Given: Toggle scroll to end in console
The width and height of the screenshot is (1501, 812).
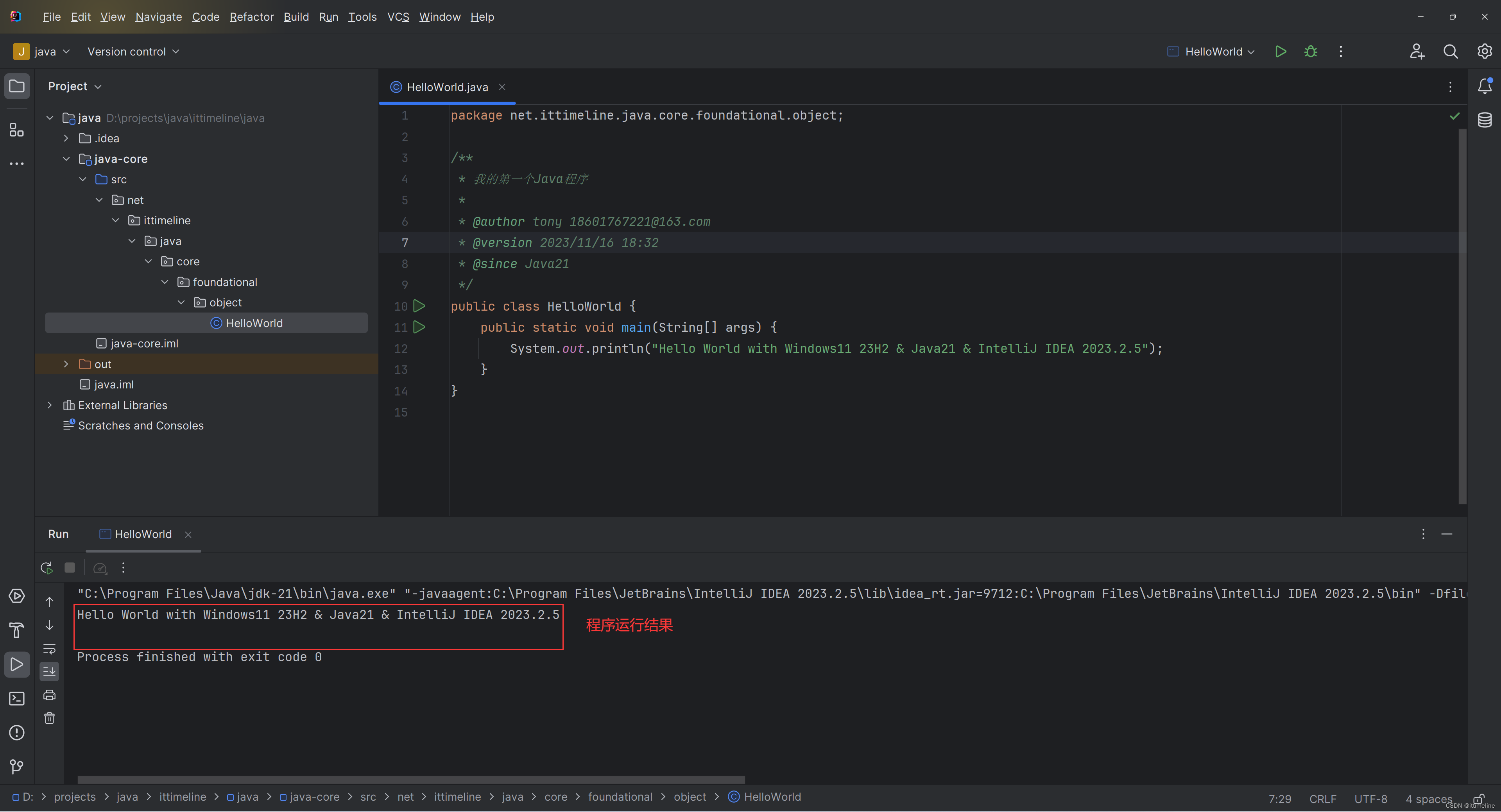Looking at the screenshot, I should click(50, 671).
